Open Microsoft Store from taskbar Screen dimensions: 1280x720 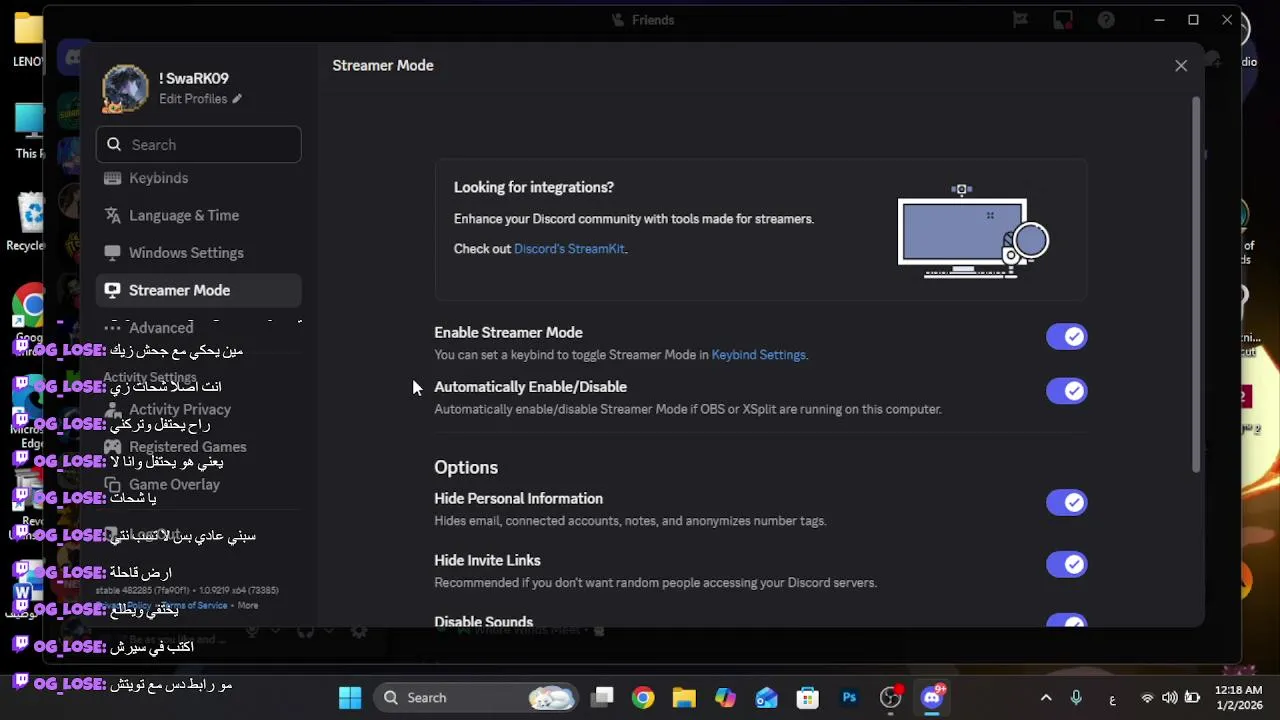pos(808,698)
